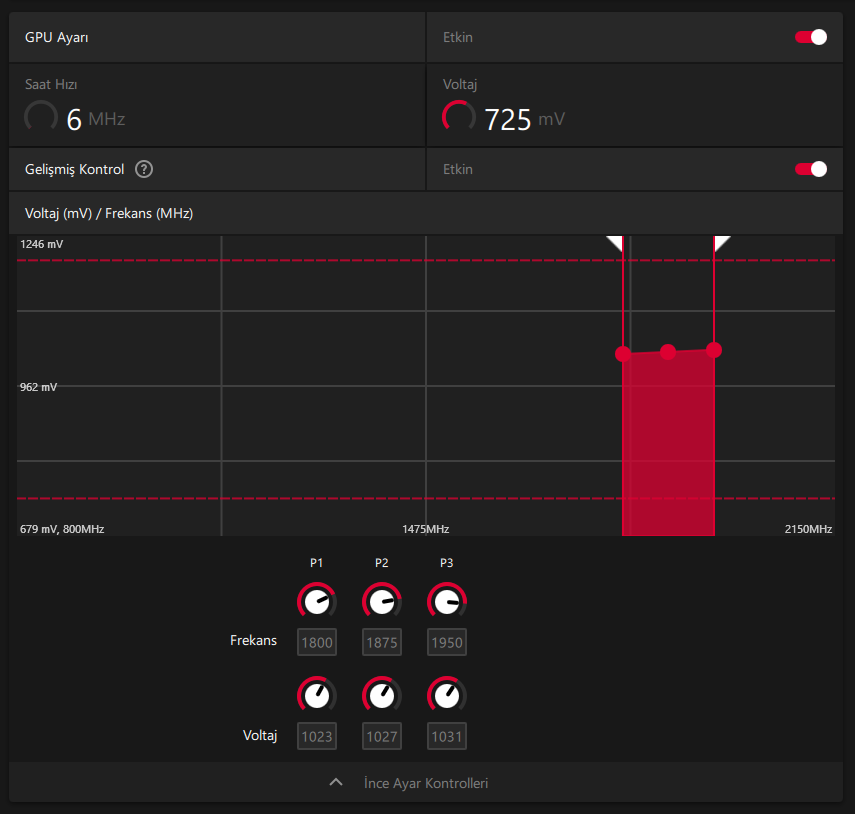This screenshot has width=855, height=814.
Task: Click the P1 Frekans dial
Action: pos(317,602)
